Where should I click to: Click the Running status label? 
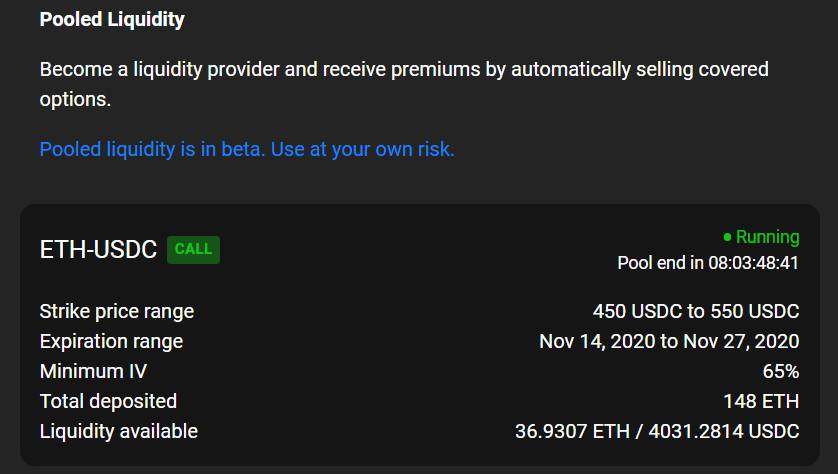pos(767,237)
